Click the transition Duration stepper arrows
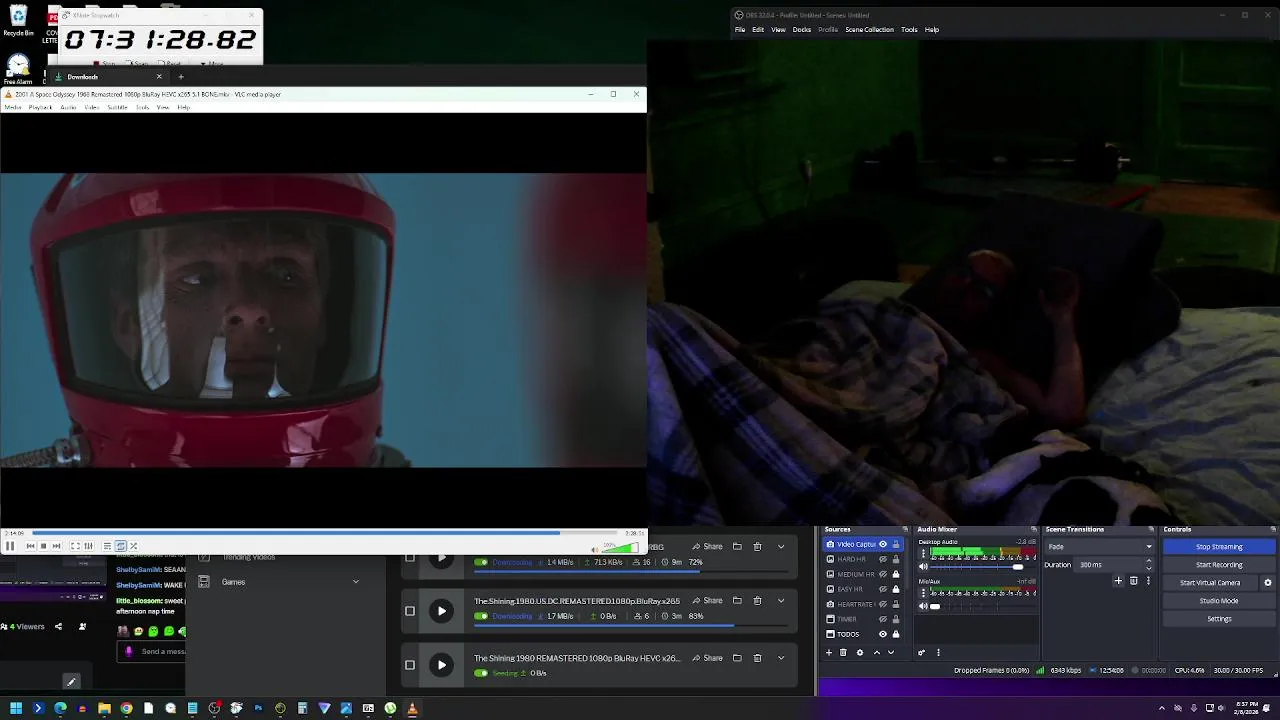Image resolution: width=1280 pixels, height=720 pixels. [1148, 565]
